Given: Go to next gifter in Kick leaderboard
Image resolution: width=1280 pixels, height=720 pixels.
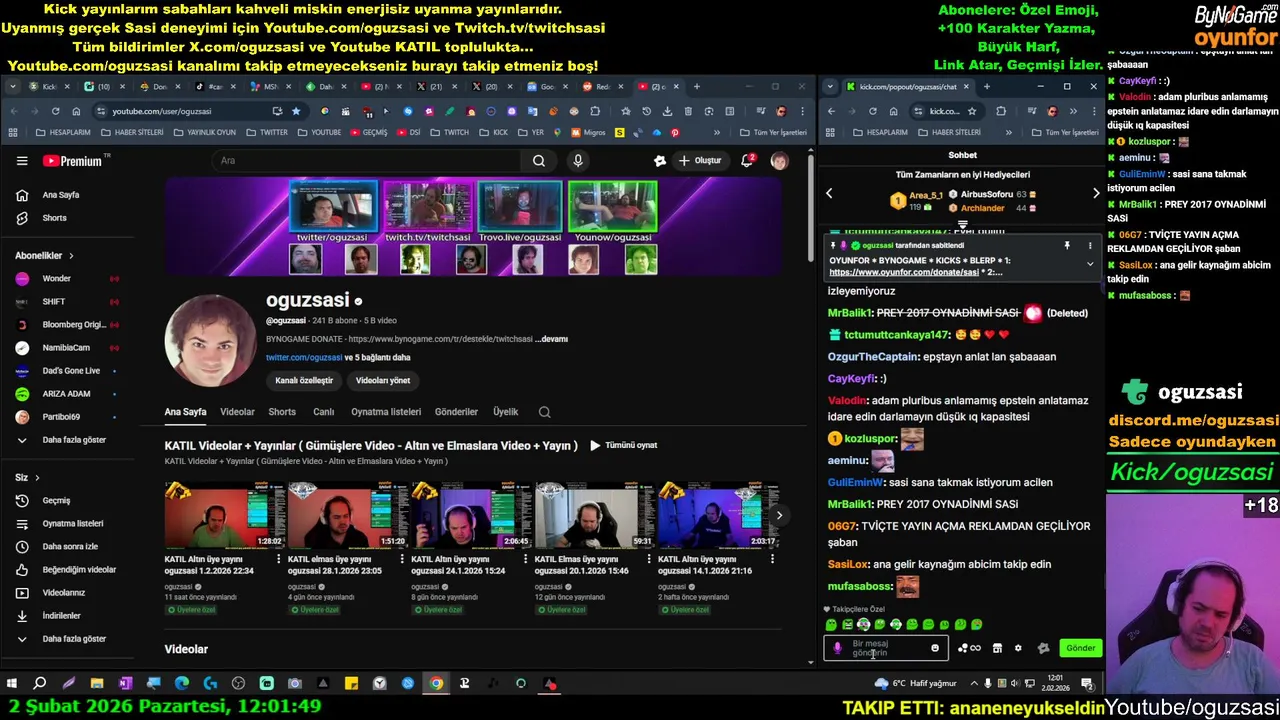Looking at the screenshot, I should (1096, 193).
